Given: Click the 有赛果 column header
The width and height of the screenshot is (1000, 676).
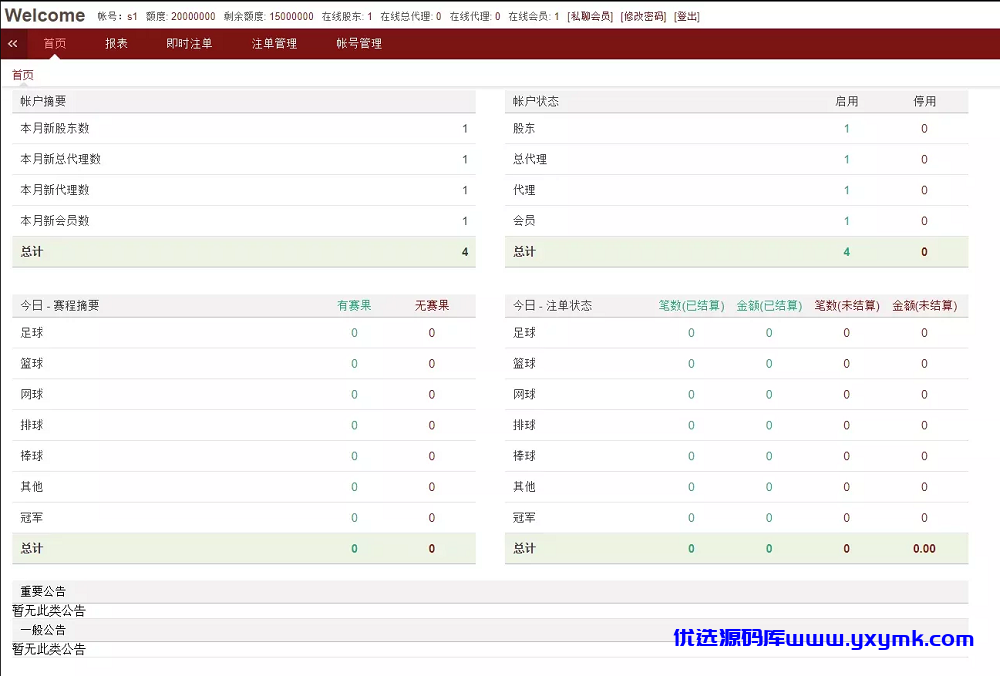Looking at the screenshot, I should tap(354, 305).
